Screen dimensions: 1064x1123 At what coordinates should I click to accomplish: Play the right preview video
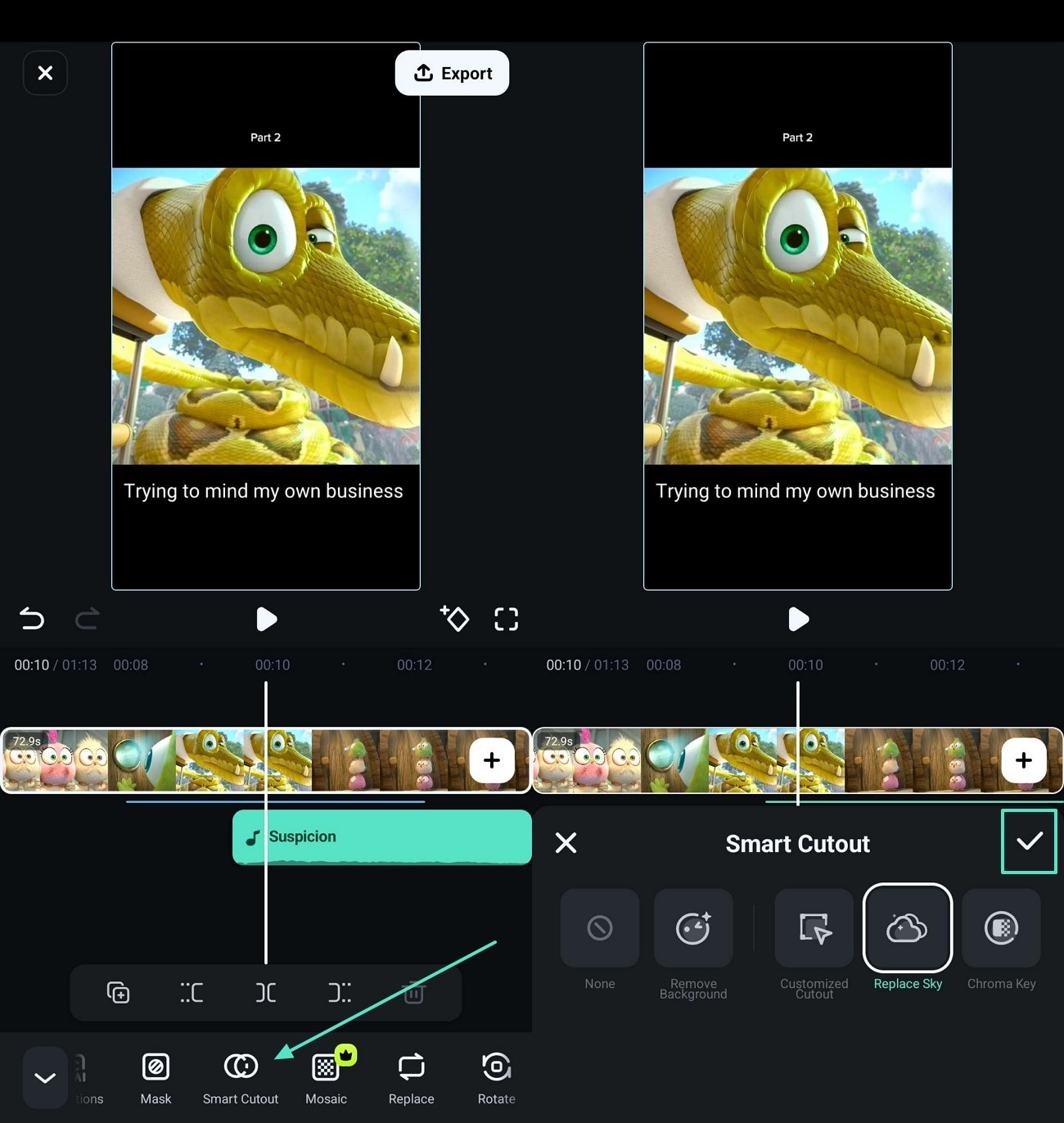[798, 619]
